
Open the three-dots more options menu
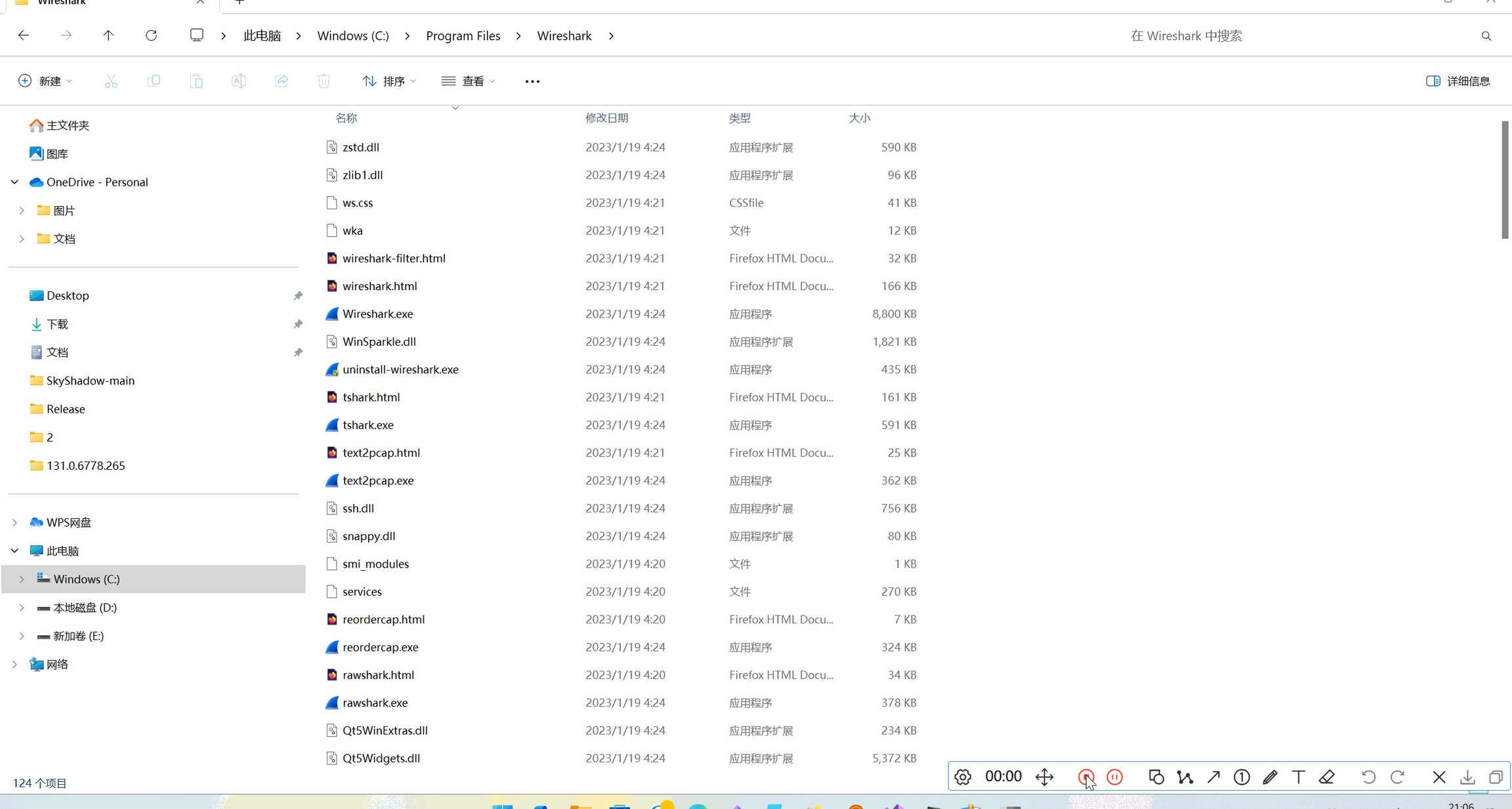click(x=532, y=81)
